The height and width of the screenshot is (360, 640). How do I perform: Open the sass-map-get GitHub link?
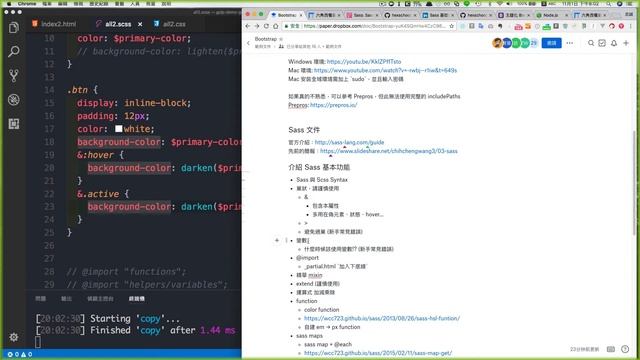(378, 353)
